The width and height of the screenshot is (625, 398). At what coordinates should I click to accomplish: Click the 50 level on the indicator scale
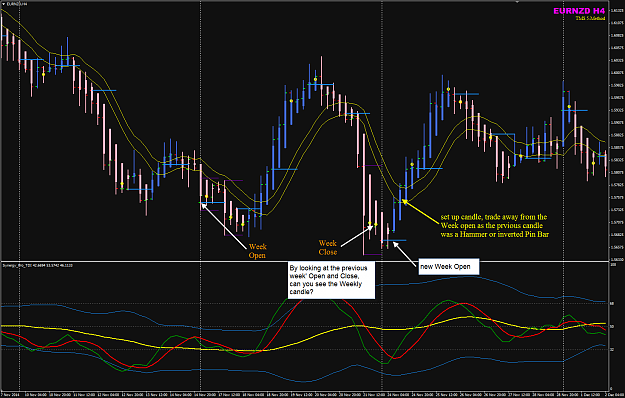[x=612, y=327]
